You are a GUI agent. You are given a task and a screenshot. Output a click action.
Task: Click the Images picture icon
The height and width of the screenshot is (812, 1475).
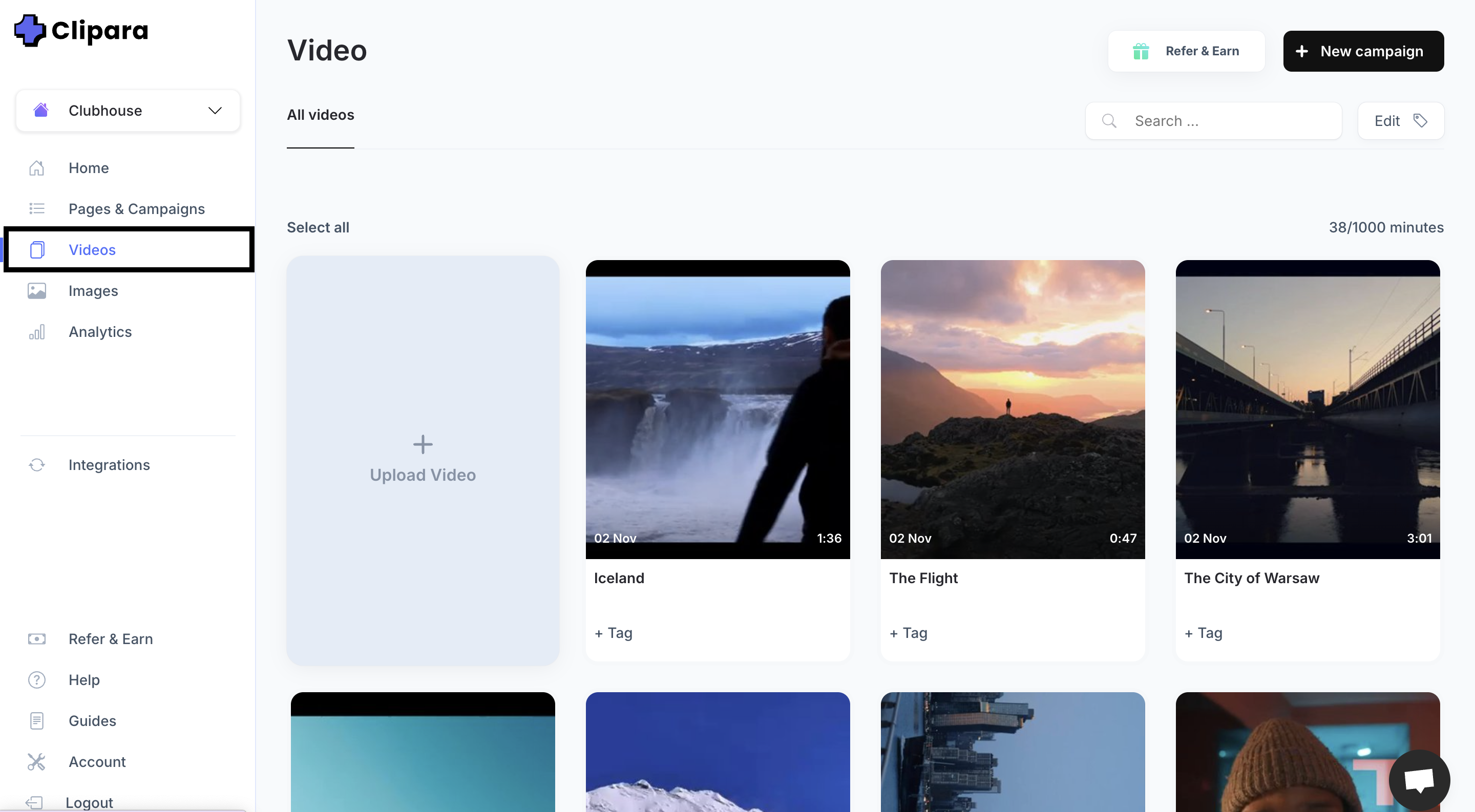tap(37, 291)
